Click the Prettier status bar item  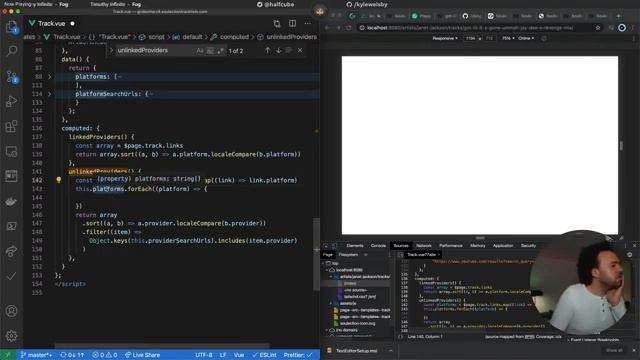pos(298,355)
